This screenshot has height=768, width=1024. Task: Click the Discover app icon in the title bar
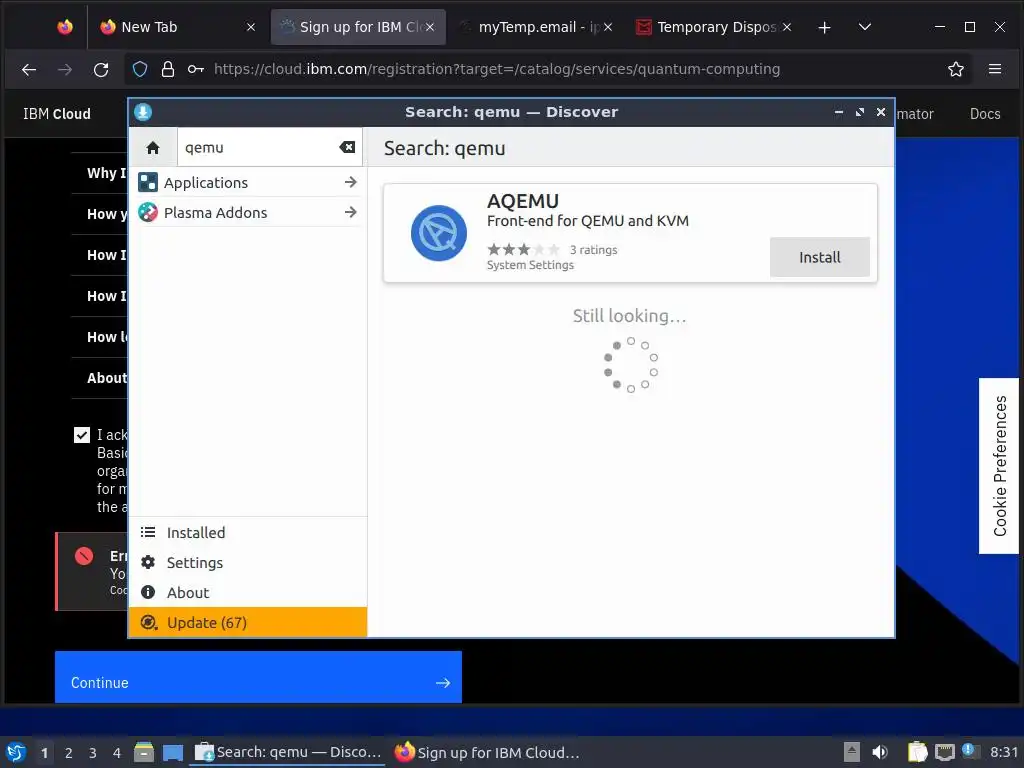click(x=143, y=112)
